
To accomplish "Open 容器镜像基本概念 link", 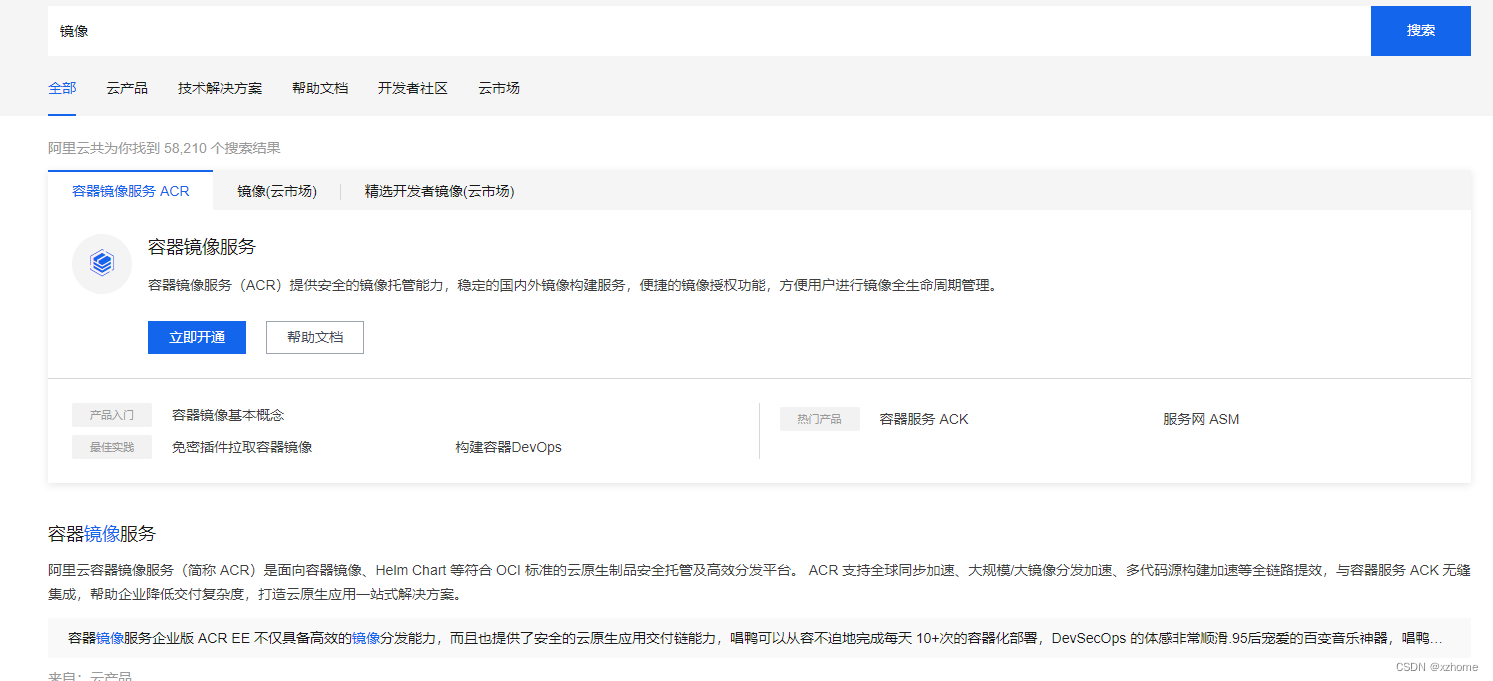I will coord(228,415).
